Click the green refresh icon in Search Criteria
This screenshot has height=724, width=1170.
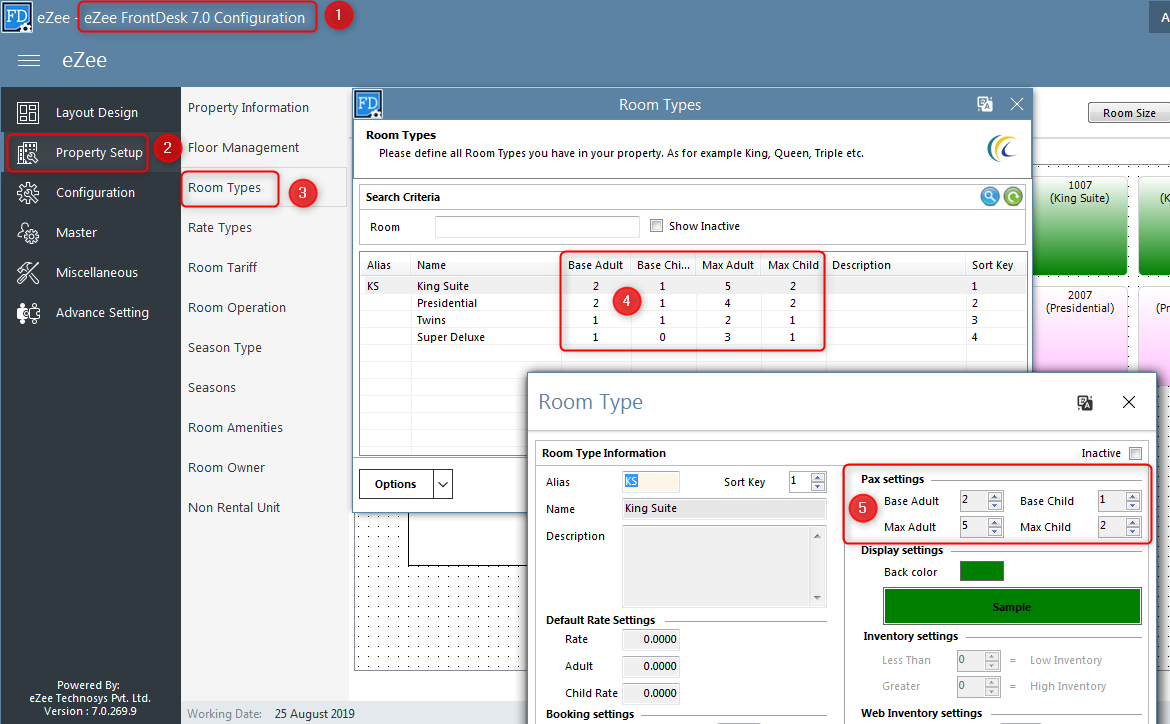[1013, 197]
